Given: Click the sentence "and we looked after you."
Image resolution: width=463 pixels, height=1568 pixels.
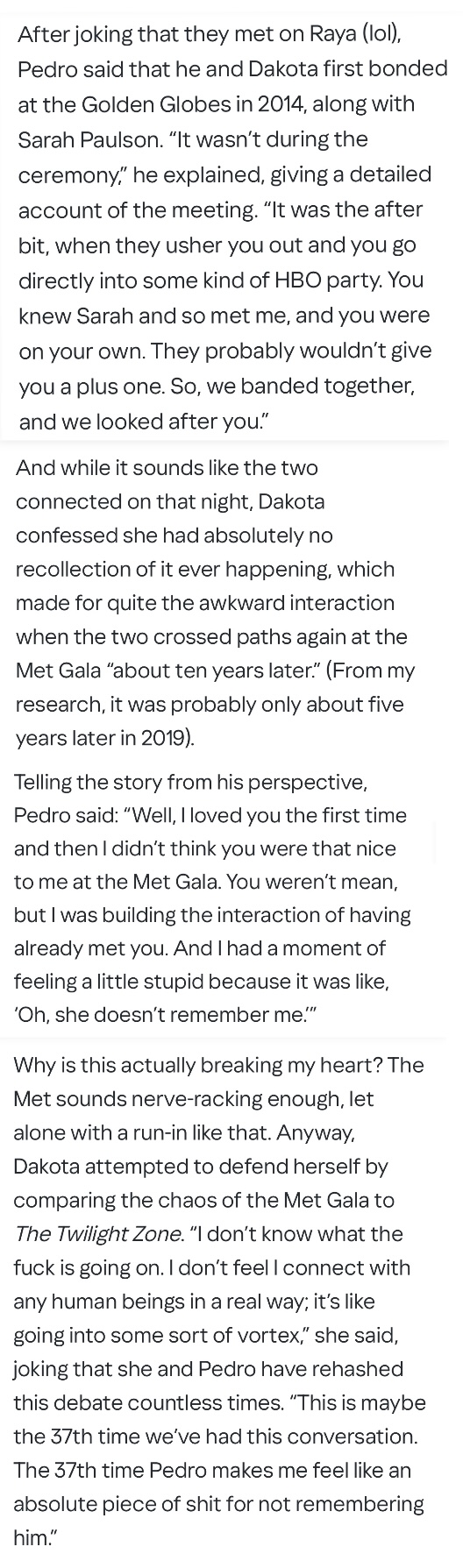Looking at the screenshot, I should click(144, 421).
